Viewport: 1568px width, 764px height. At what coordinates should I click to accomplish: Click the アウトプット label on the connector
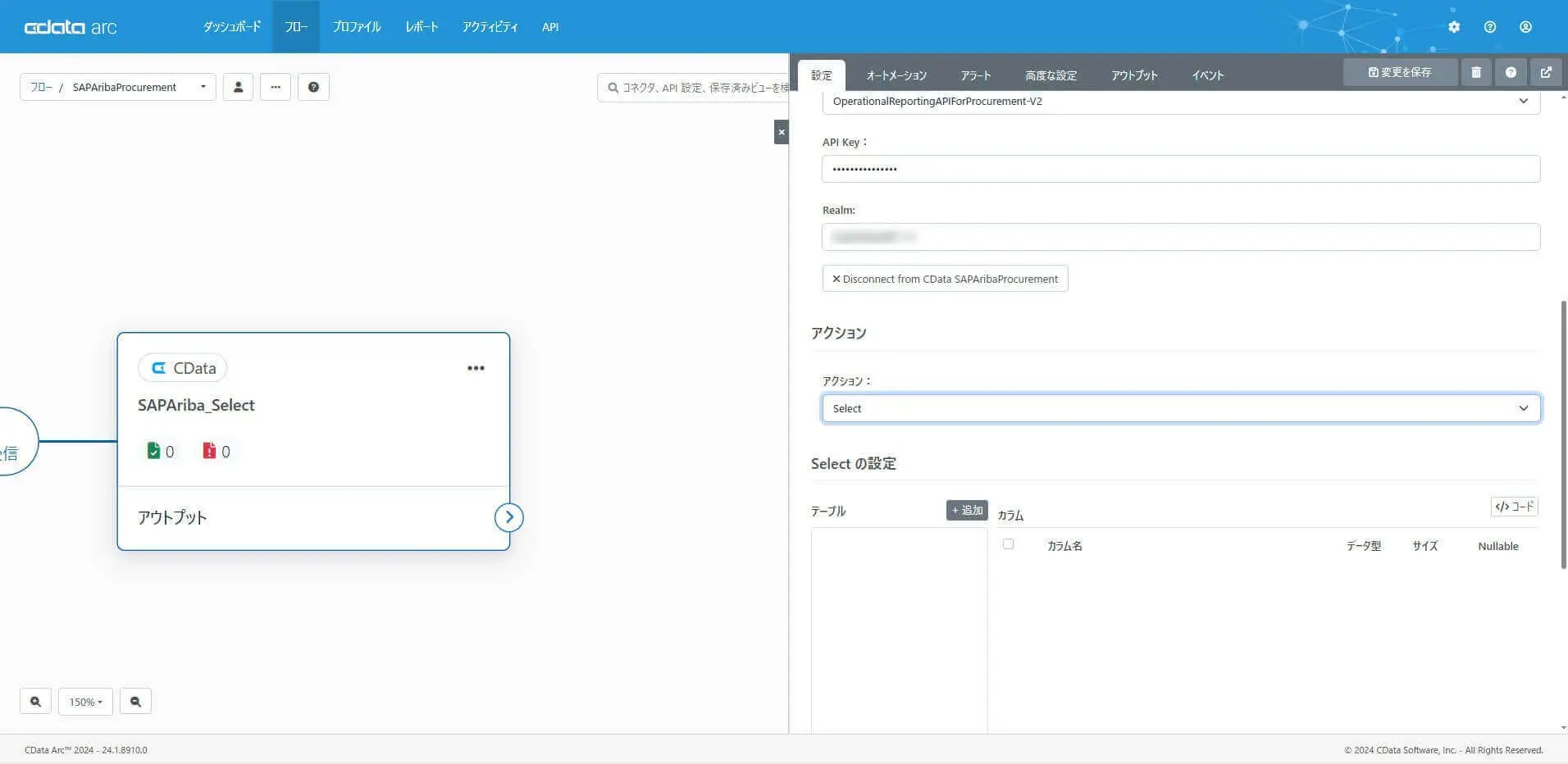pos(172,517)
